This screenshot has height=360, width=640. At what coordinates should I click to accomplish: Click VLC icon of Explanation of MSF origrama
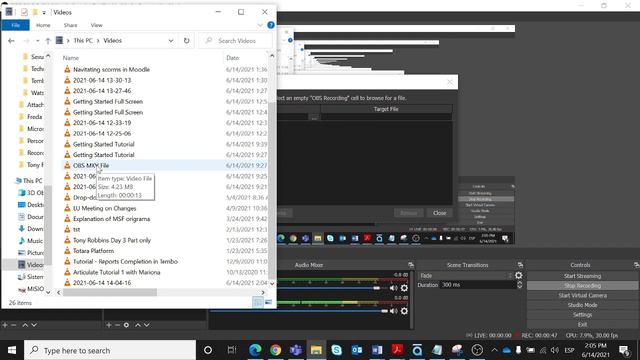tap(67, 219)
